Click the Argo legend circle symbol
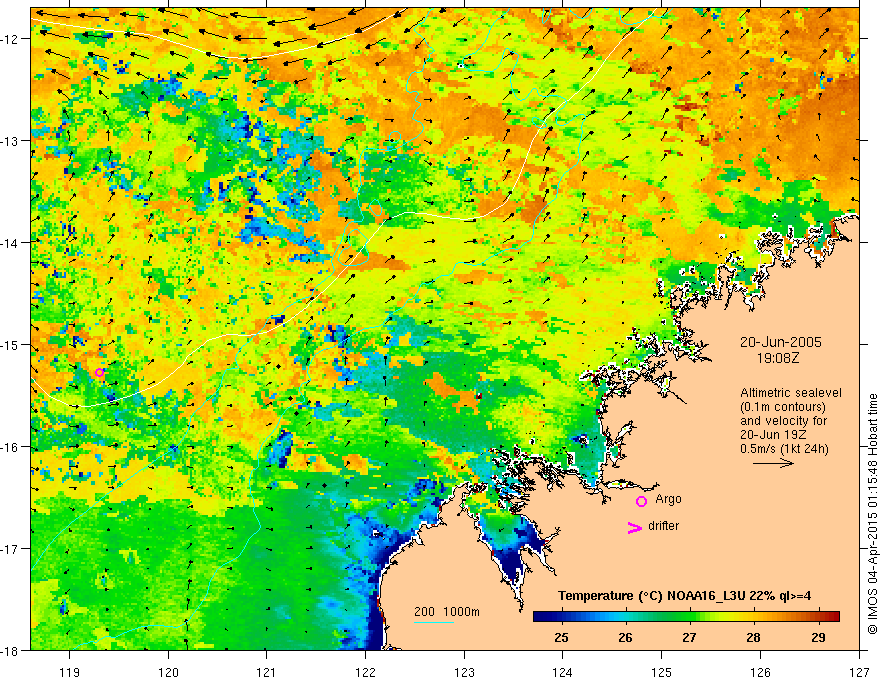Viewport: 880px width, 680px height. point(641,501)
